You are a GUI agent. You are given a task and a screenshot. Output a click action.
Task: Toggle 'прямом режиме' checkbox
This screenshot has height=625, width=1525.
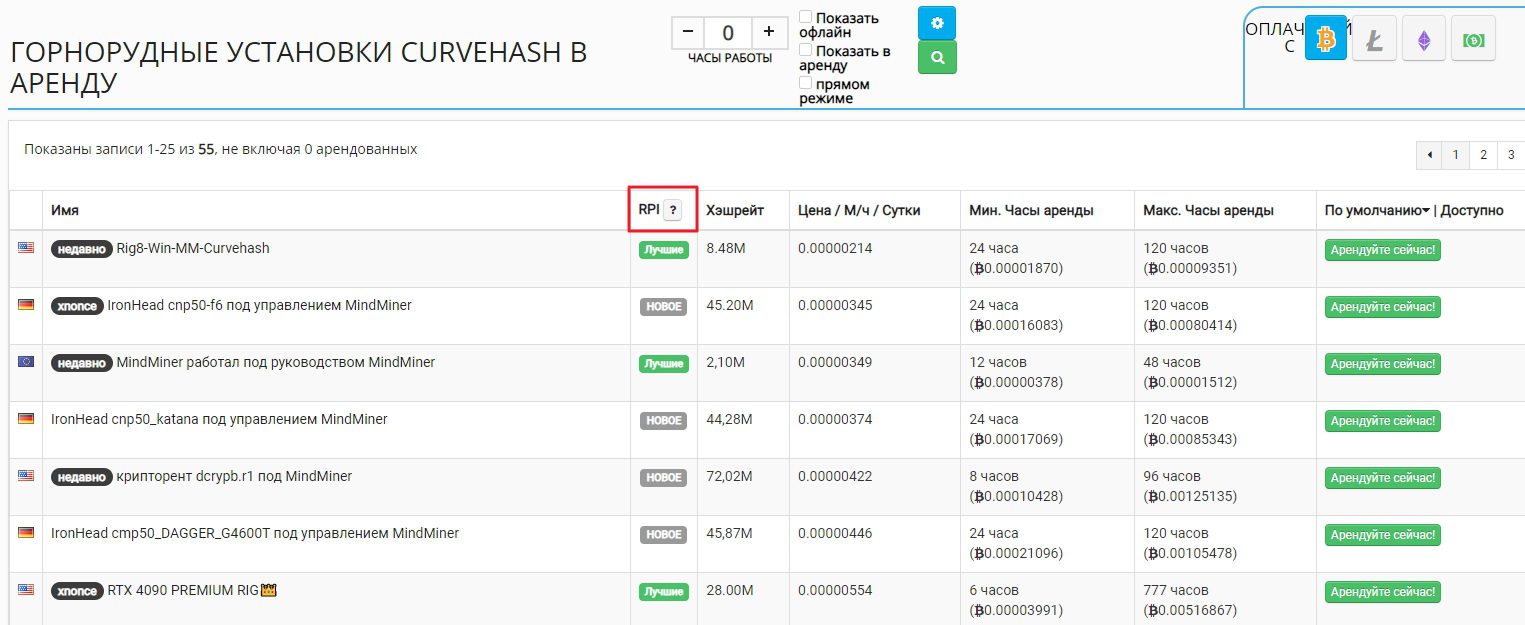point(806,83)
